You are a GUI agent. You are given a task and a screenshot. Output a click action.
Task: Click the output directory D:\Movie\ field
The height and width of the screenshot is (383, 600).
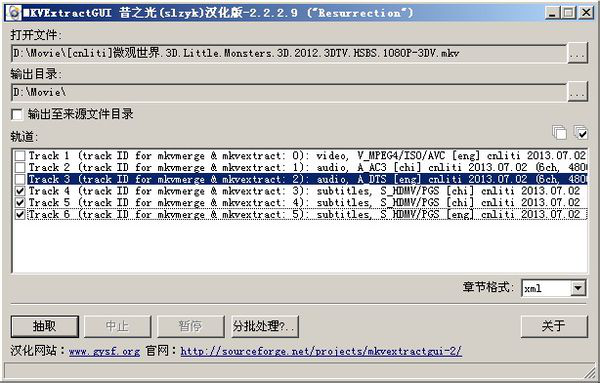pyautogui.click(x=289, y=92)
